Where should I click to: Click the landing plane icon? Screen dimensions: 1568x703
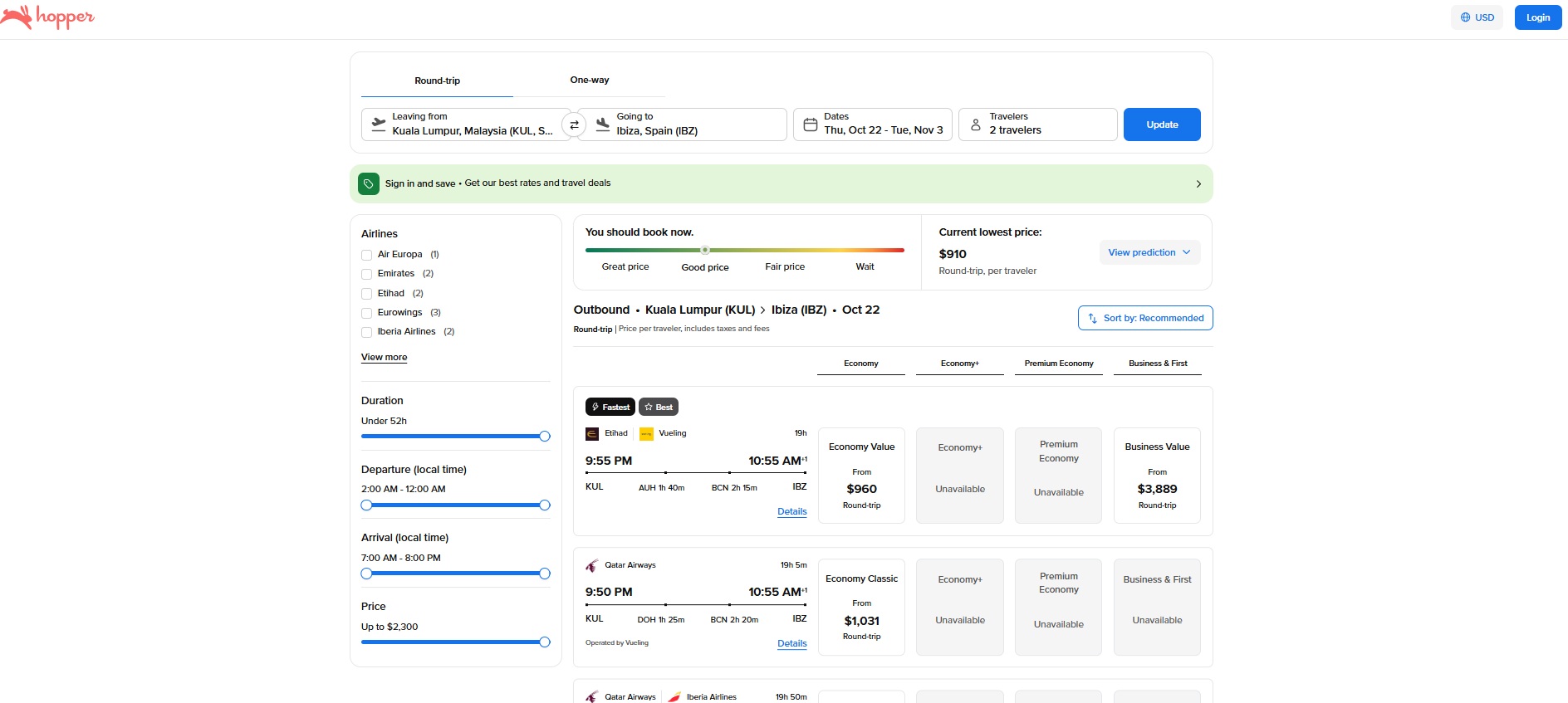[603, 124]
